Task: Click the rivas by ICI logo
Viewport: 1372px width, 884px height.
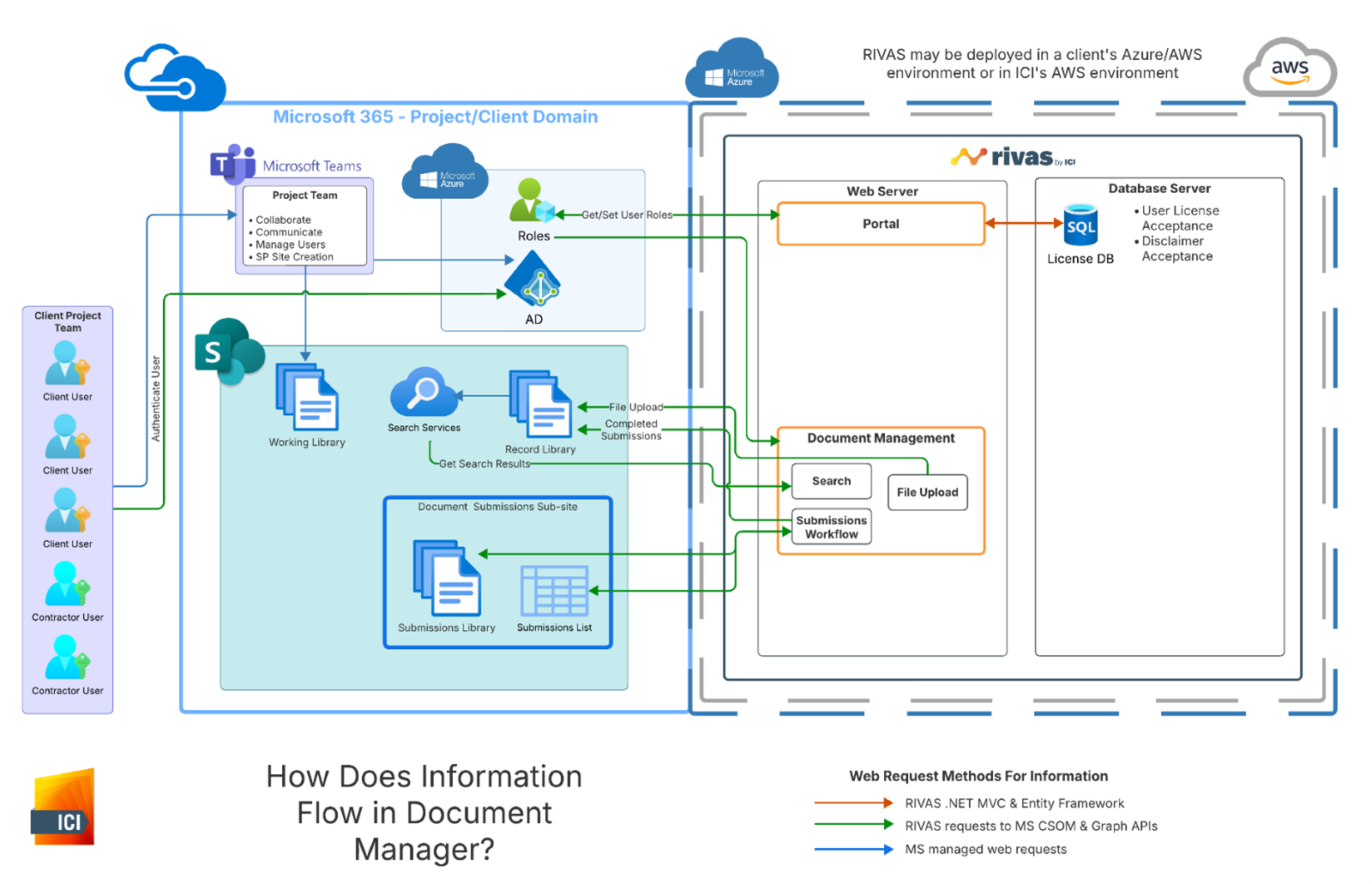Action: [x=1013, y=157]
